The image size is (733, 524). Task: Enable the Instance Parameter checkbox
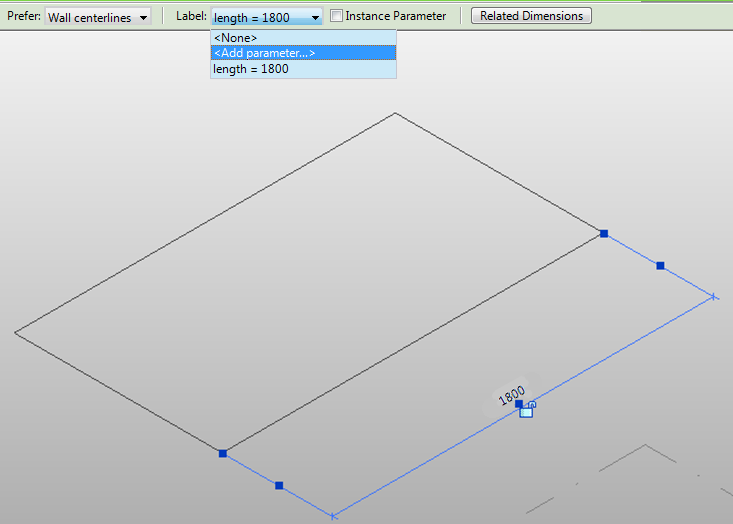click(336, 16)
